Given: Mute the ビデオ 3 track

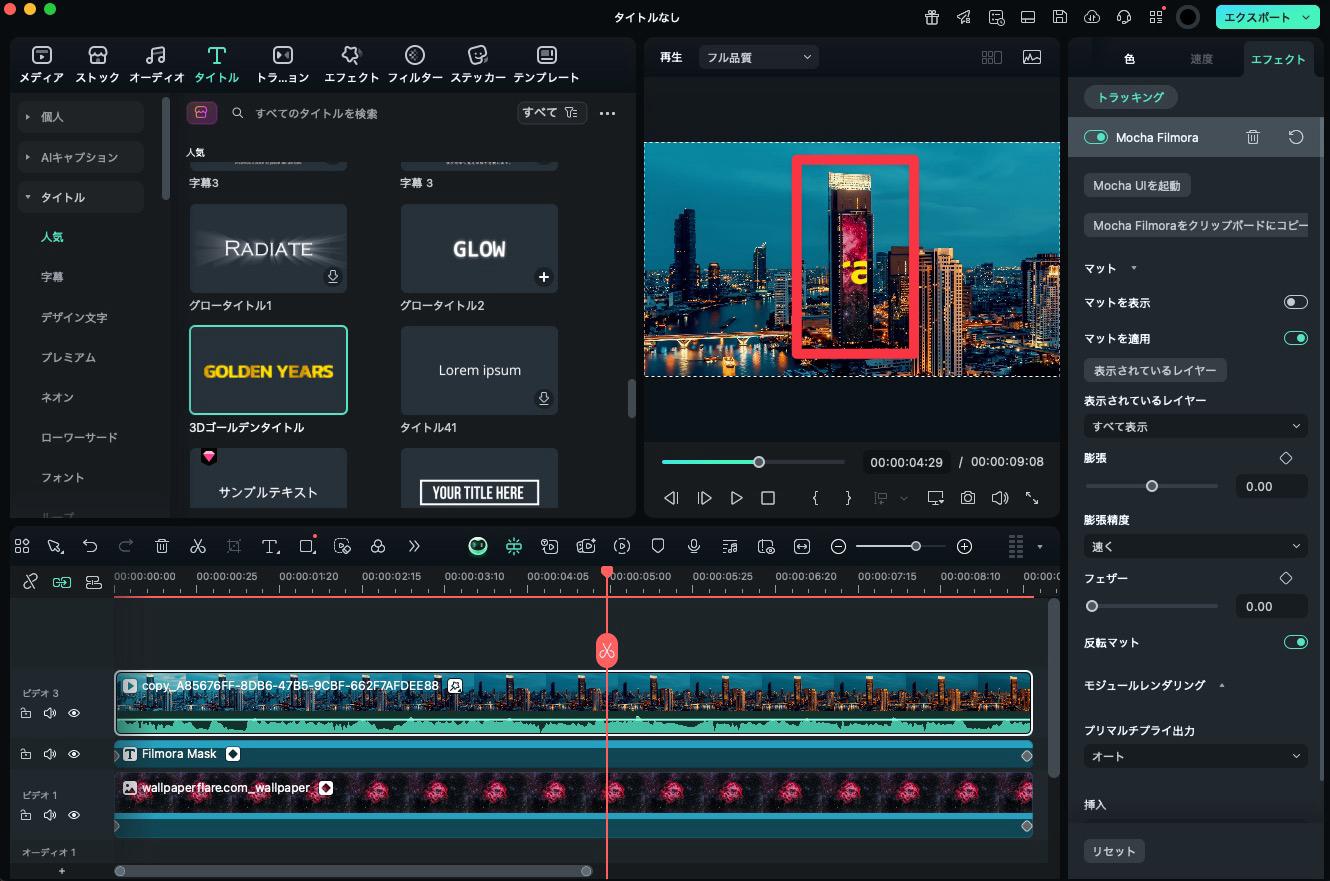Looking at the screenshot, I should [x=50, y=713].
